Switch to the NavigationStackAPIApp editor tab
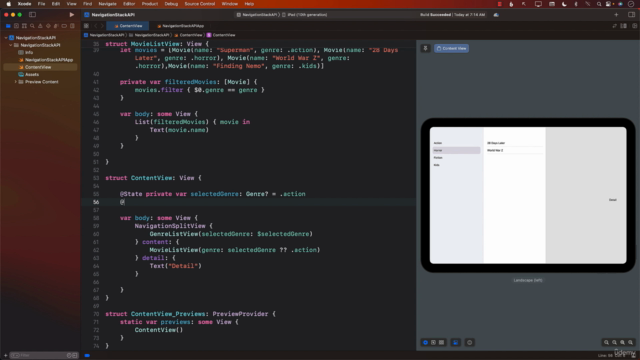 point(180,26)
